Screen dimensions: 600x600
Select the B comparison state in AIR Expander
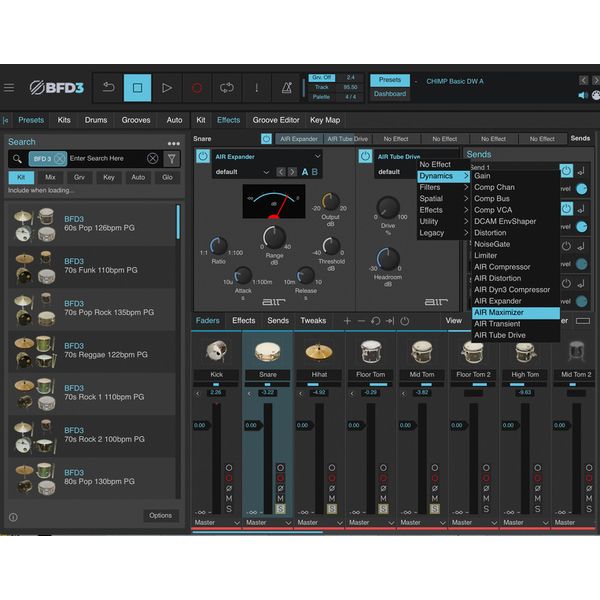click(x=315, y=172)
